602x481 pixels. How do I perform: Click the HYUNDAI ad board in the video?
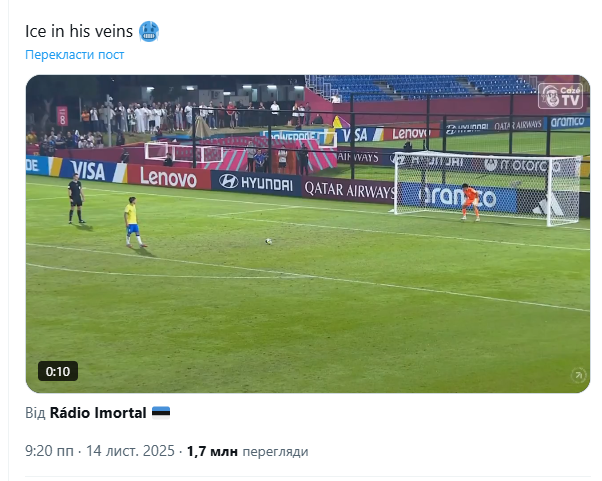[256, 183]
